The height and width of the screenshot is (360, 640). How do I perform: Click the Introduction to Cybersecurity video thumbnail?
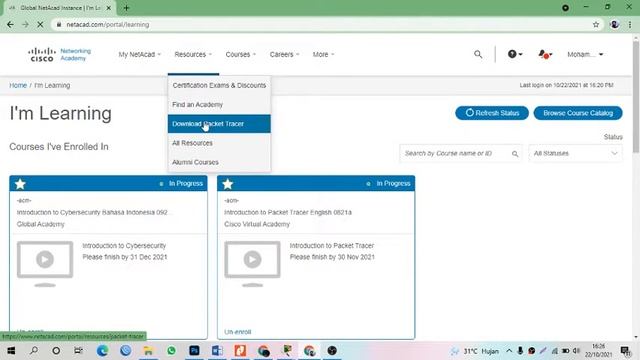45,263
